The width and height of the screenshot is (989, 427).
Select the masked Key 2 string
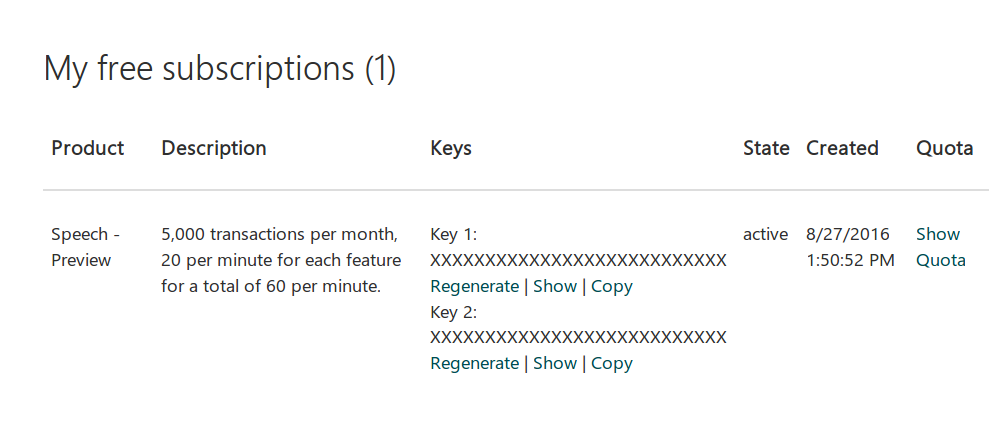pyautogui.click(x=578, y=337)
